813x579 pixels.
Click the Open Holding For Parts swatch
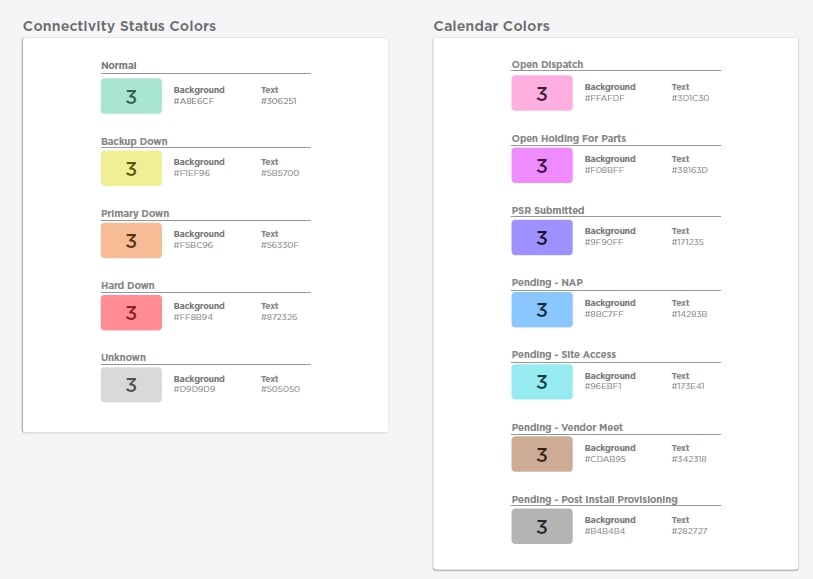pyautogui.click(x=542, y=165)
